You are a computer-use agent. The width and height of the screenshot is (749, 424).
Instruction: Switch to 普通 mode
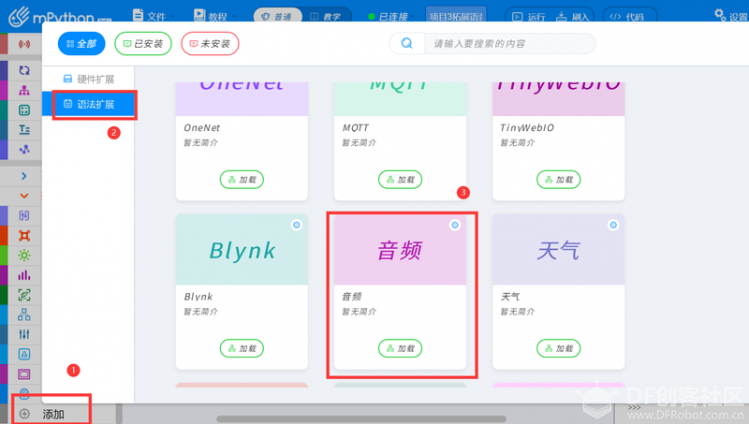pyautogui.click(x=277, y=16)
